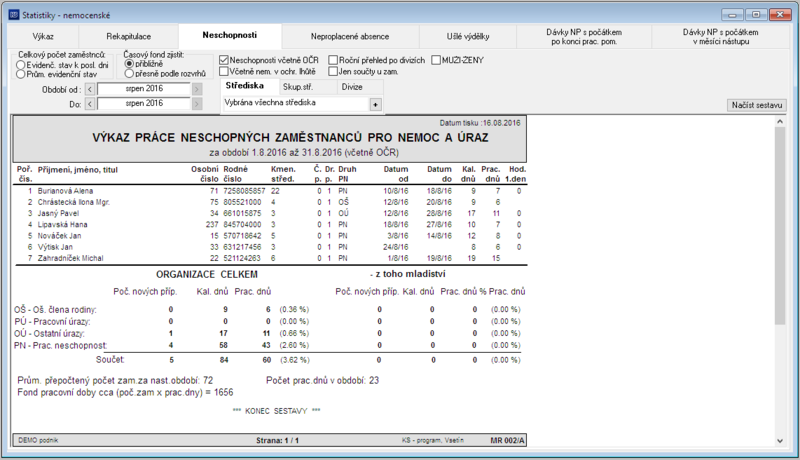Click the Do srpen 2016 field
800x460 pixels.
(144, 104)
